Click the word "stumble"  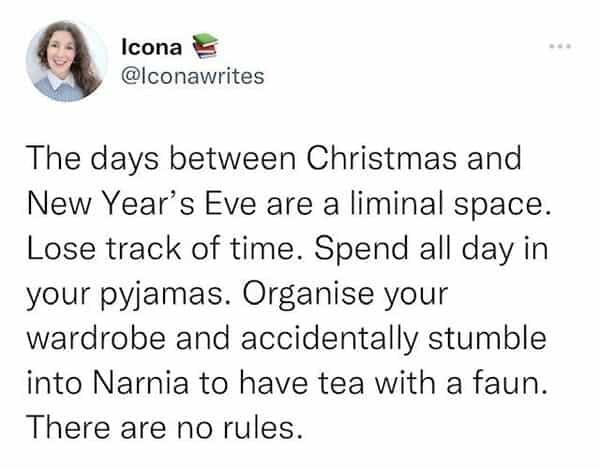pyautogui.click(x=498, y=339)
